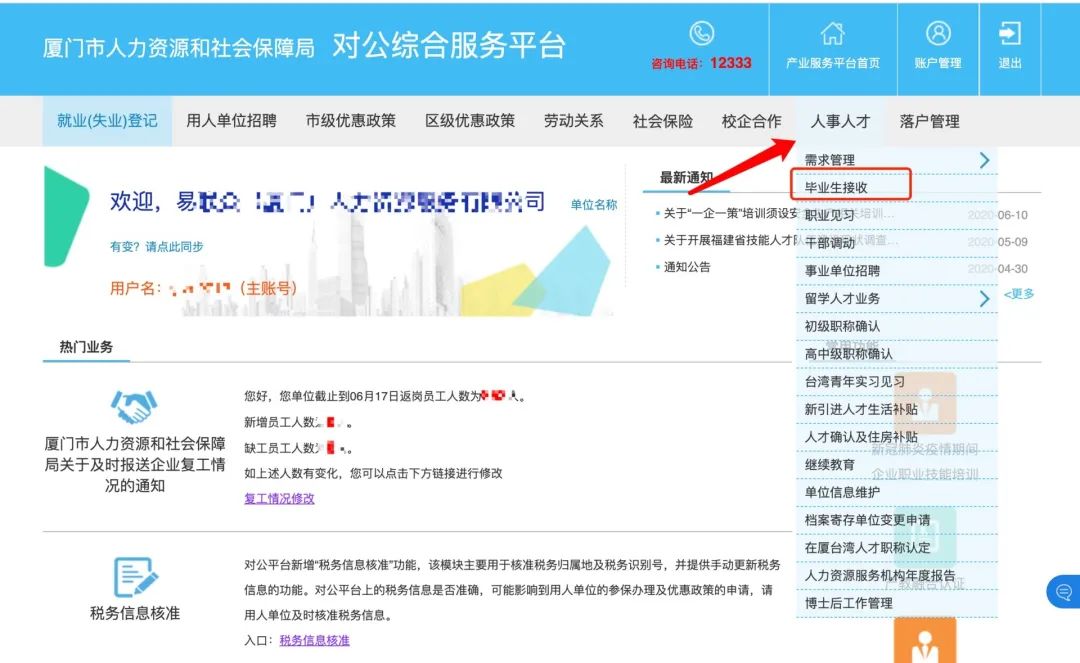Select 继续教育 in the dropdown list
This screenshot has height=663, width=1080.
click(830, 465)
